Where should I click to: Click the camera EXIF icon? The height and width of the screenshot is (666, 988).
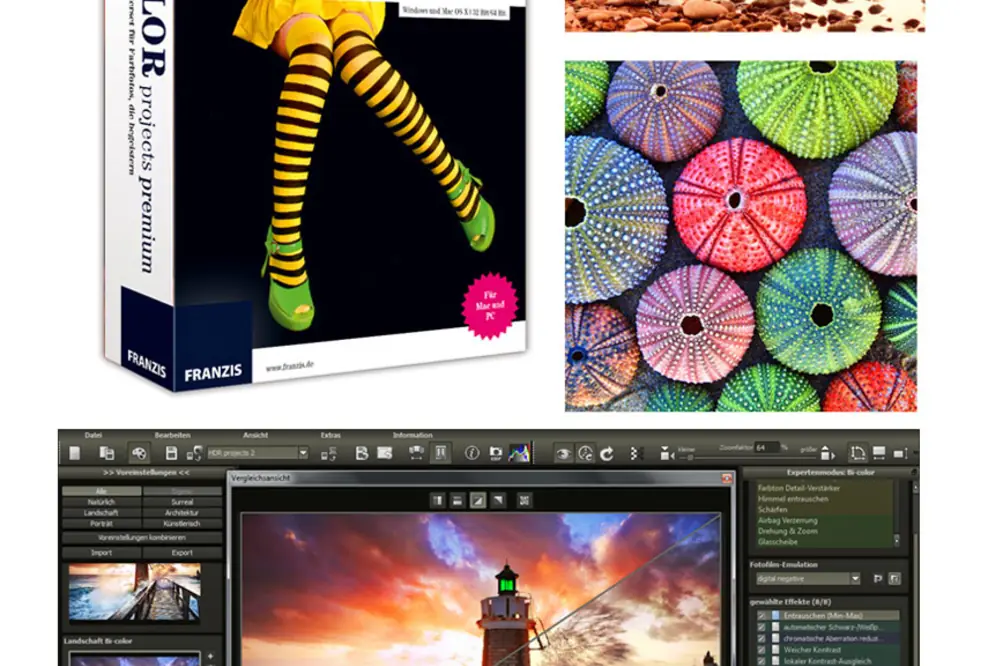click(x=496, y=453)
